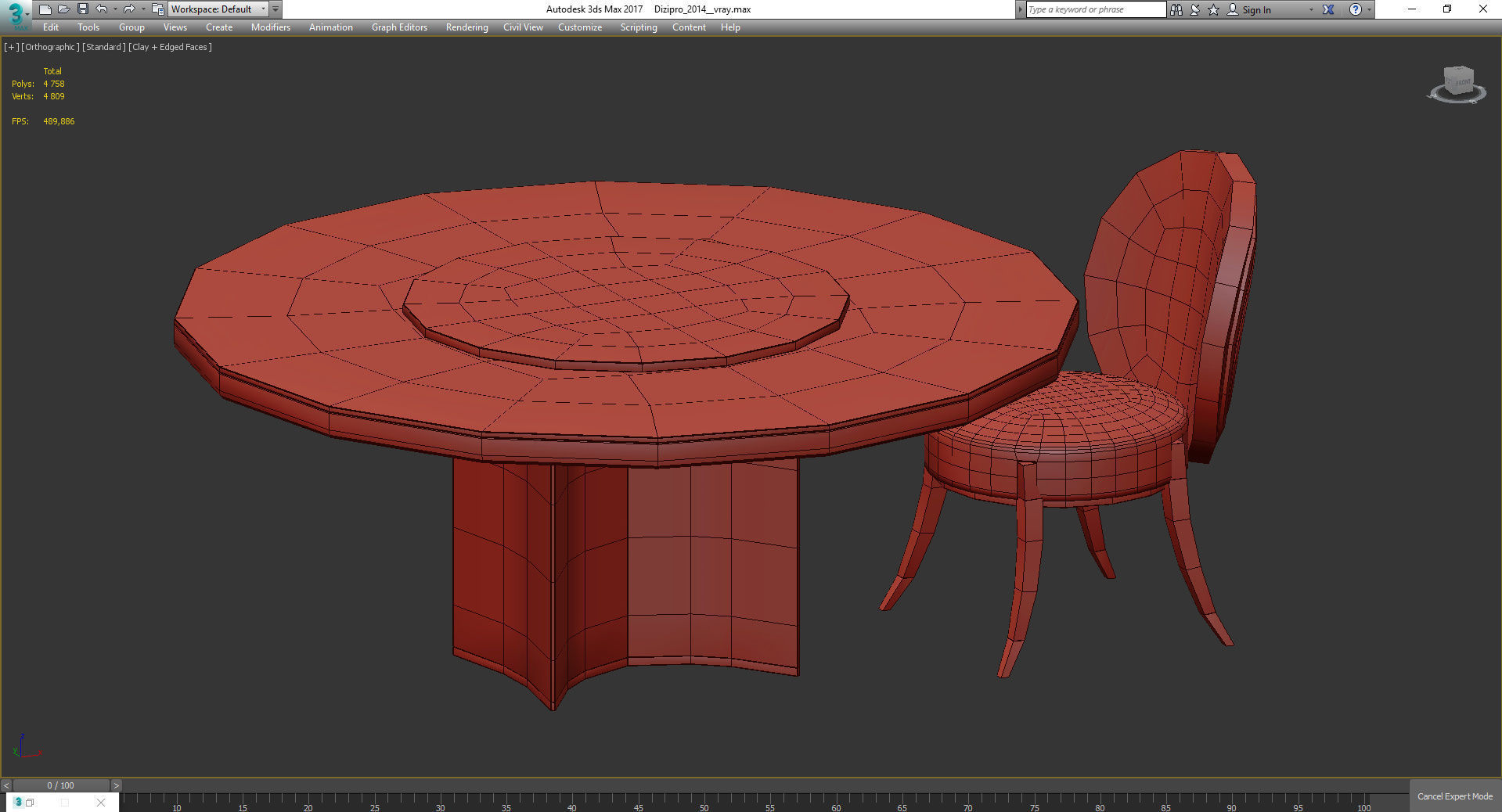
Task: Open the [Orthographic] viewport view menu
Action: [50, 47]
